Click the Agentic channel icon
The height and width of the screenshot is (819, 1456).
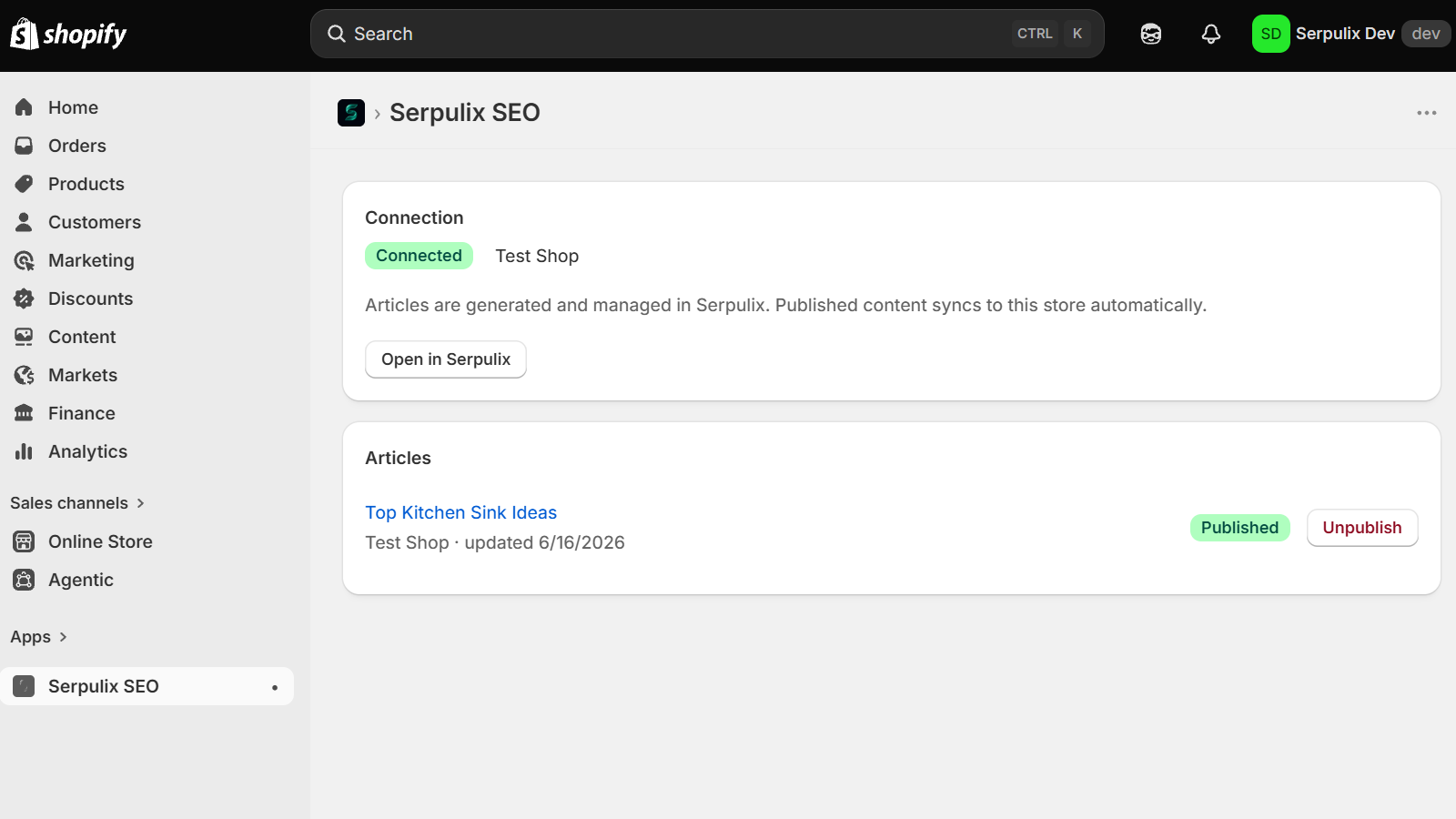pos(25,580)
